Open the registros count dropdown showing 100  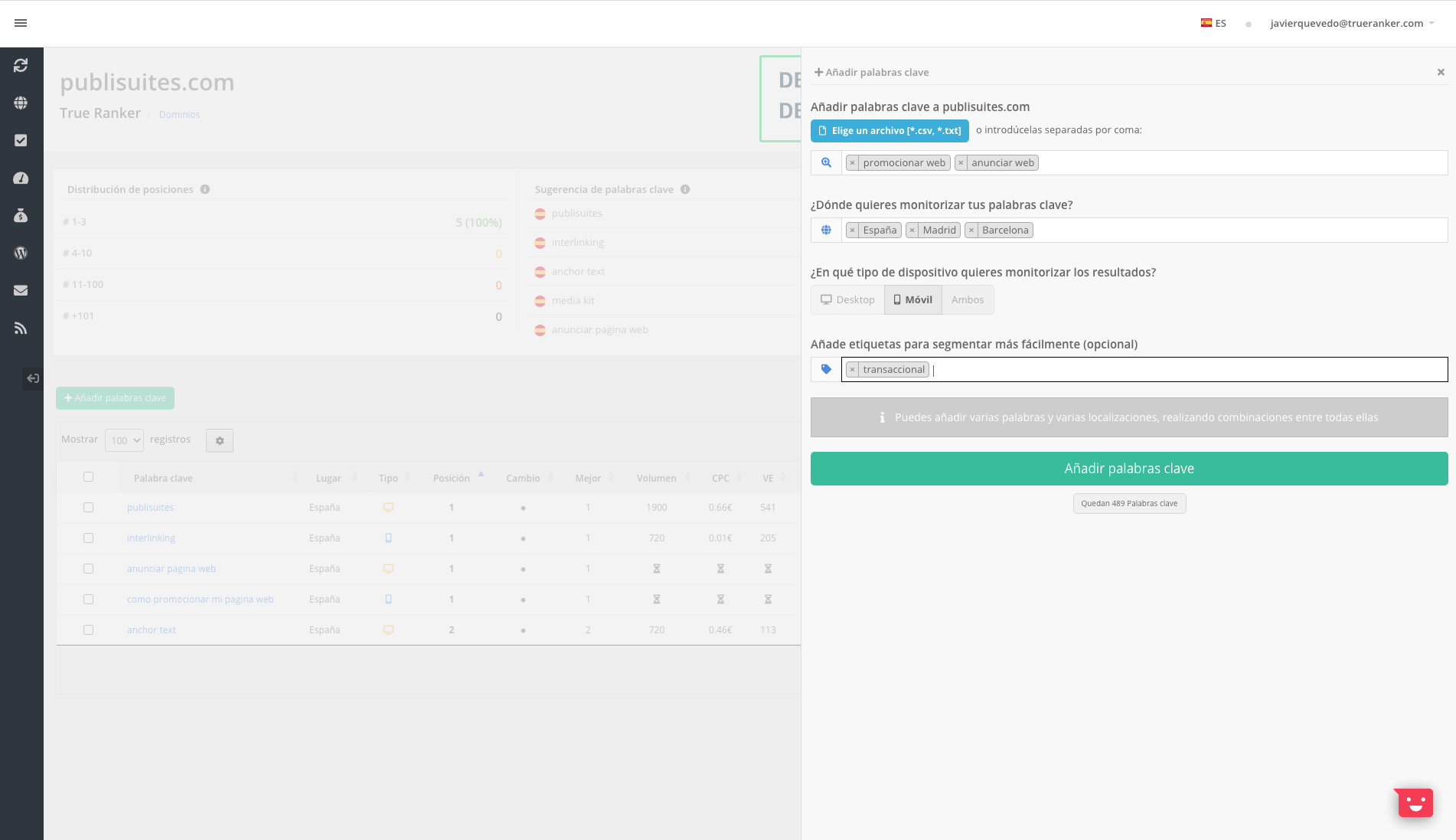click(x=123, y=440)
